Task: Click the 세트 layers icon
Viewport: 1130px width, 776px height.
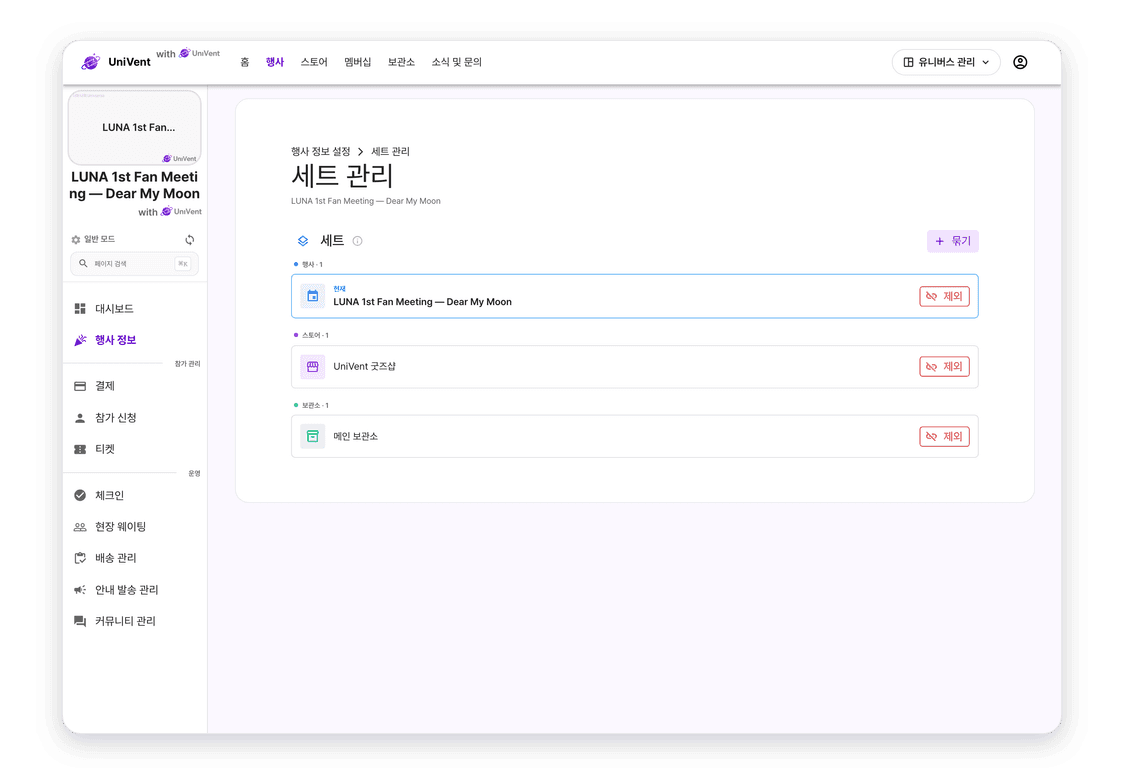Action: [303, 241]
